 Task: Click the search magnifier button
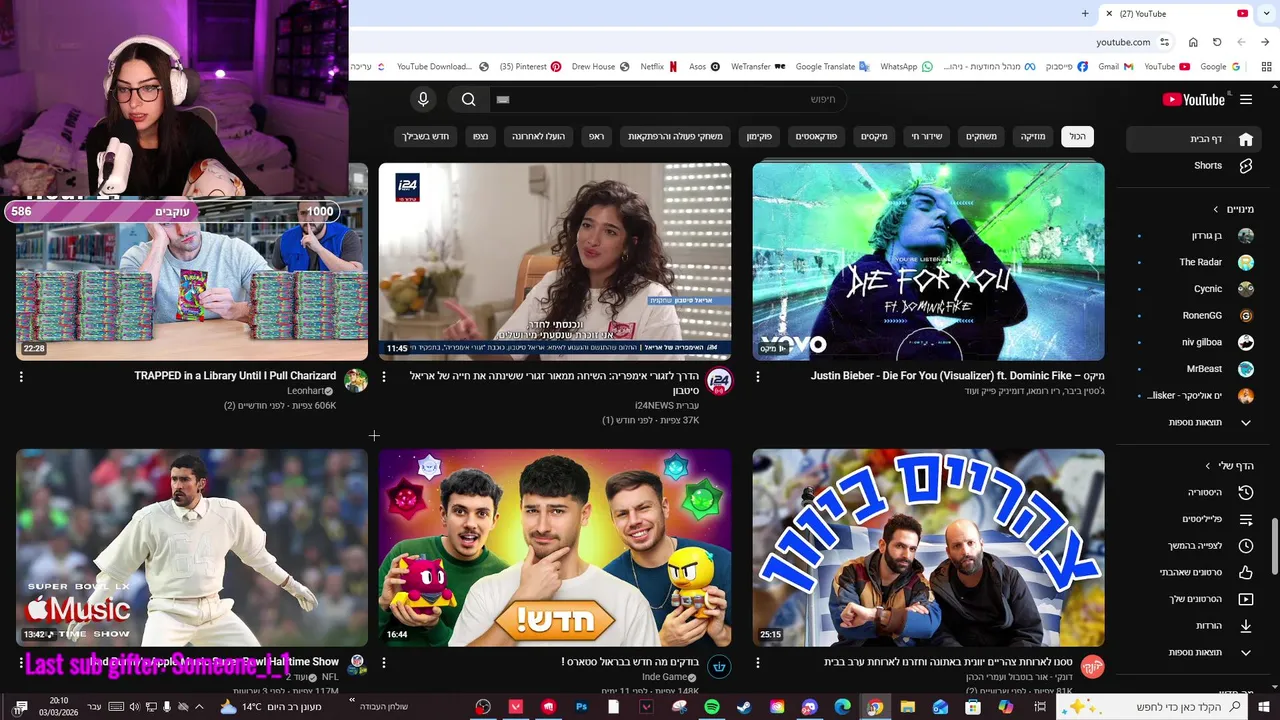[x=468, y=99]
